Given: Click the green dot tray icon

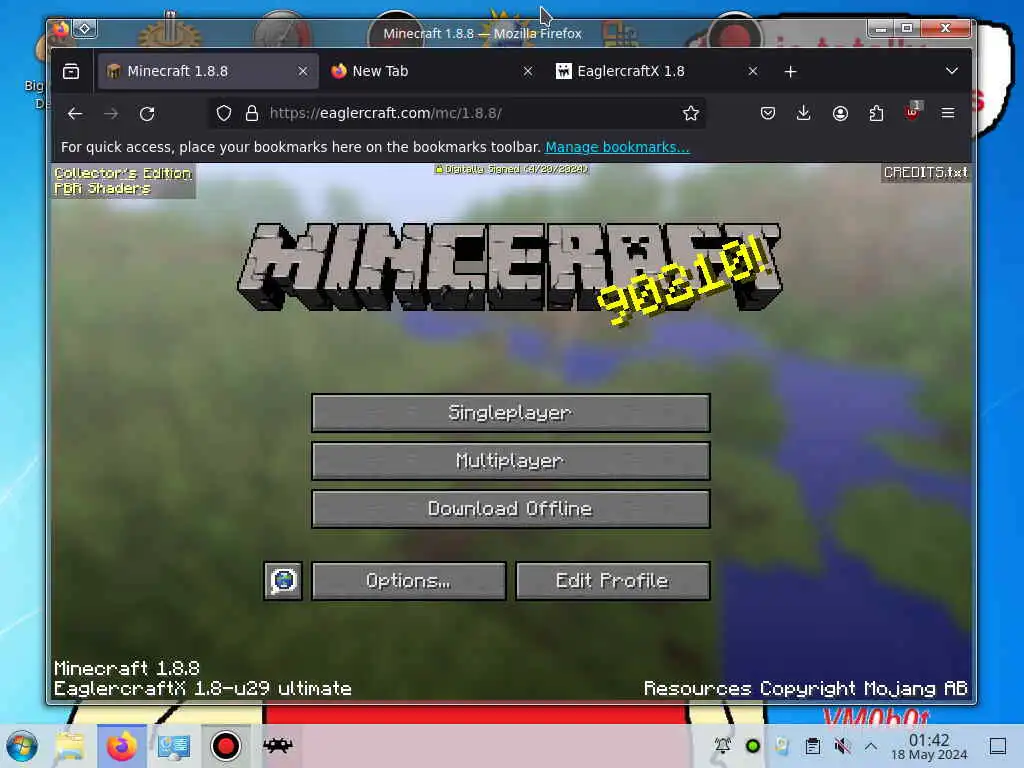Looking at the screenshot, I should tap(753, 746).
